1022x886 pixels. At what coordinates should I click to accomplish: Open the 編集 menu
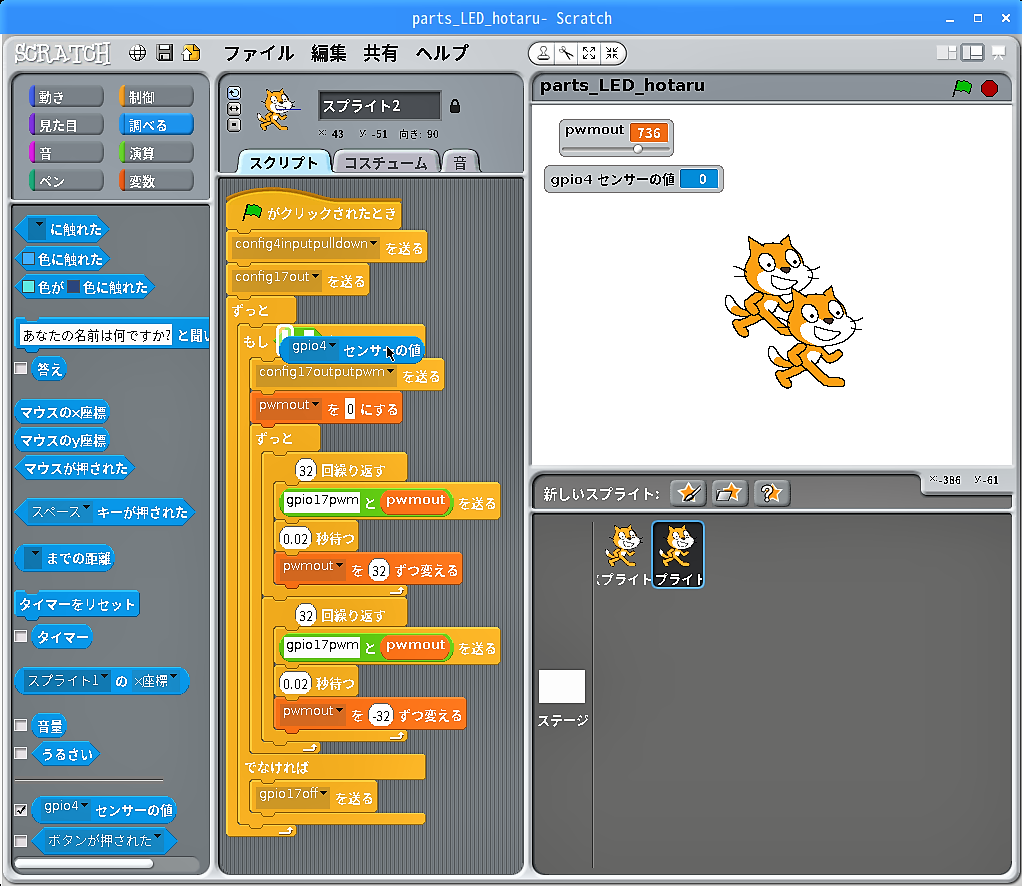pyautogui.click(x=329, y=53)
